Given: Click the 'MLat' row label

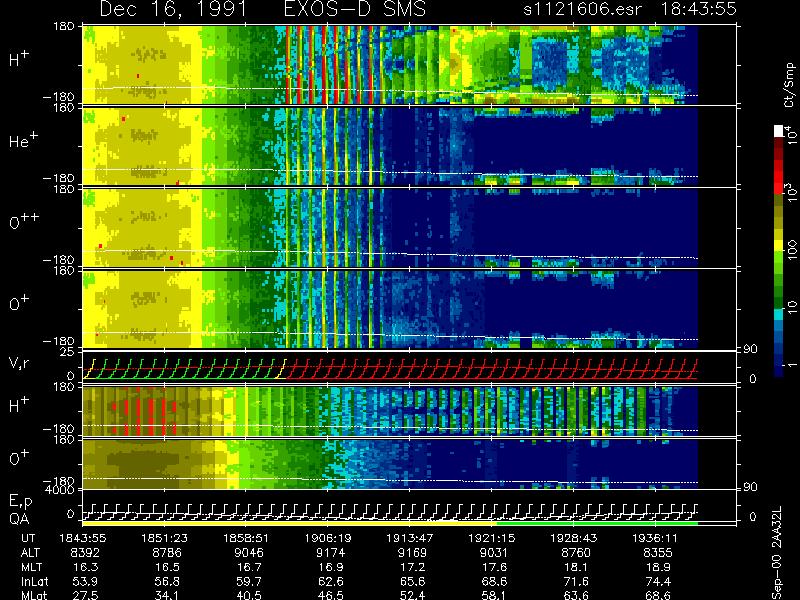Looking at the screenshot, I should pos(34,595).
